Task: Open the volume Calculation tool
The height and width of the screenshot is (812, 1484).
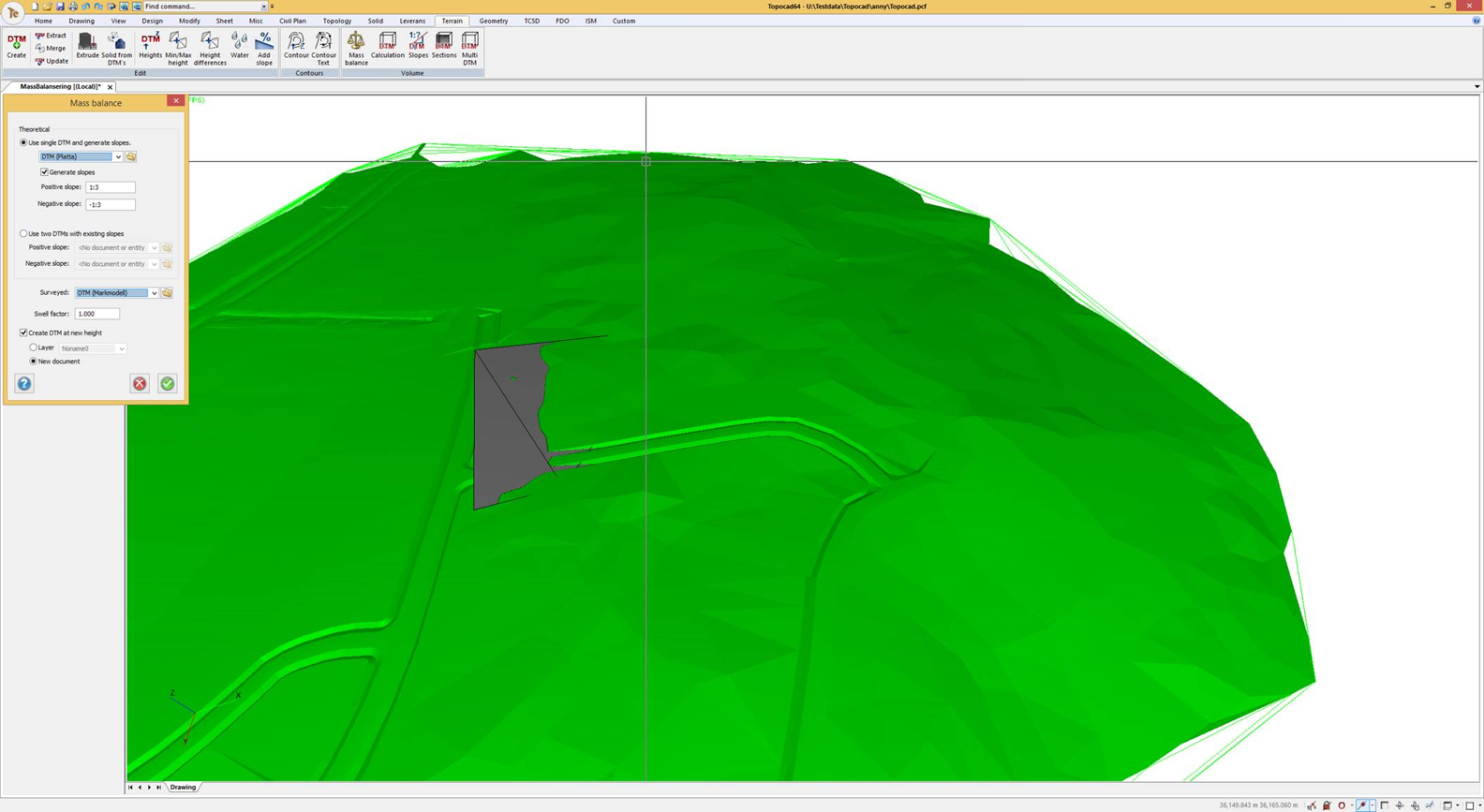Action: tap(387, 45)
